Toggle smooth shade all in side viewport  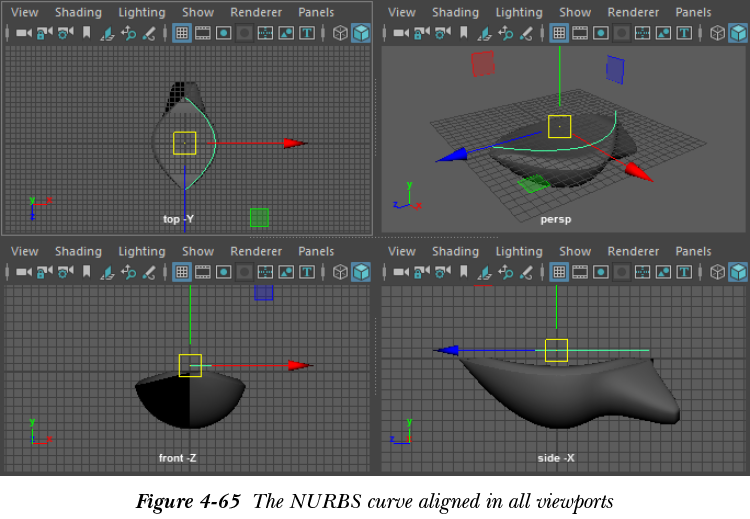(x=738, y=272)
